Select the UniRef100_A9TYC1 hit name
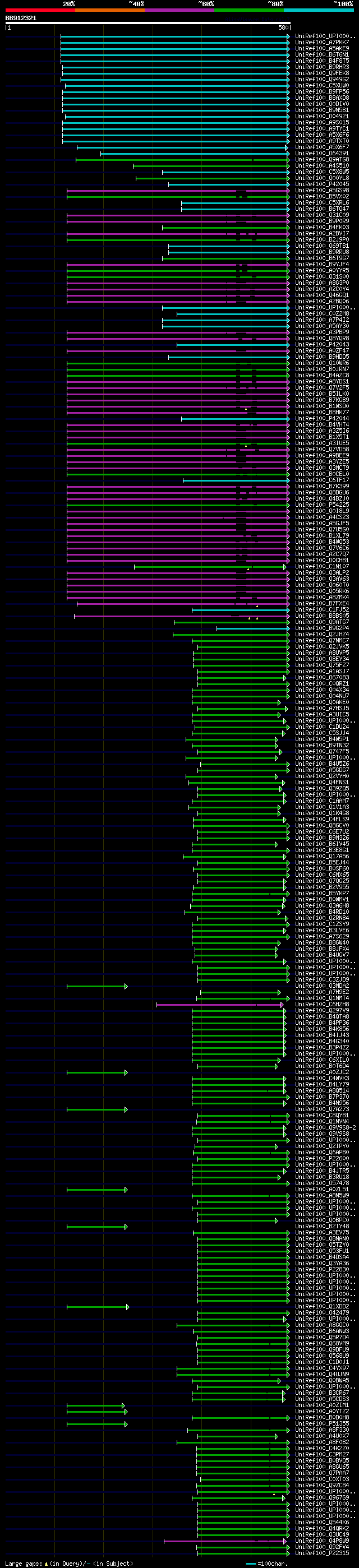This screenshot has width=359, height=1568. tap(323, 129)
